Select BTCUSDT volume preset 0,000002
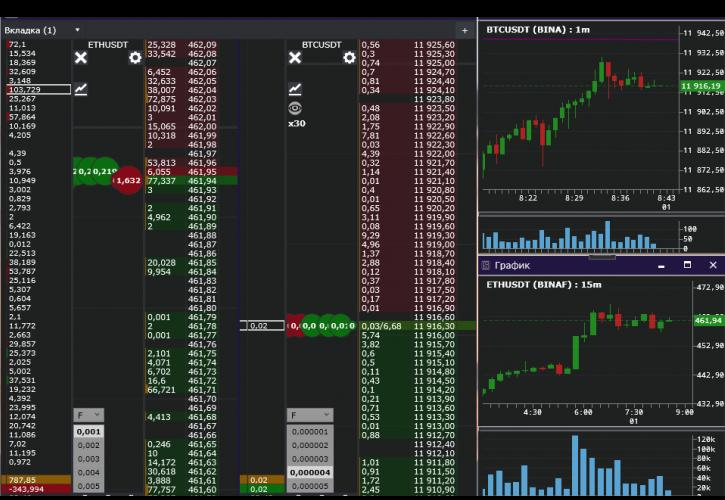The height and width of the screenshot is (500, 725). 309,445
